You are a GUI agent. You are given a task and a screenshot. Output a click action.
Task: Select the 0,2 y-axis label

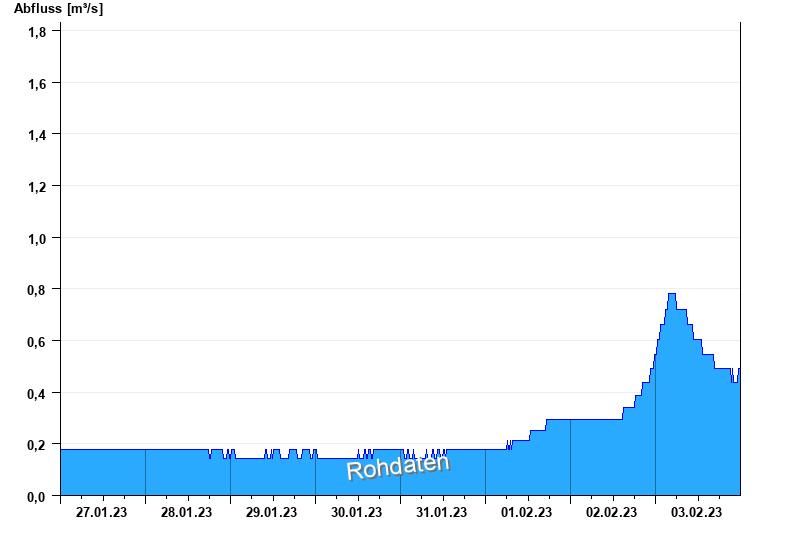tap(37, 445)
